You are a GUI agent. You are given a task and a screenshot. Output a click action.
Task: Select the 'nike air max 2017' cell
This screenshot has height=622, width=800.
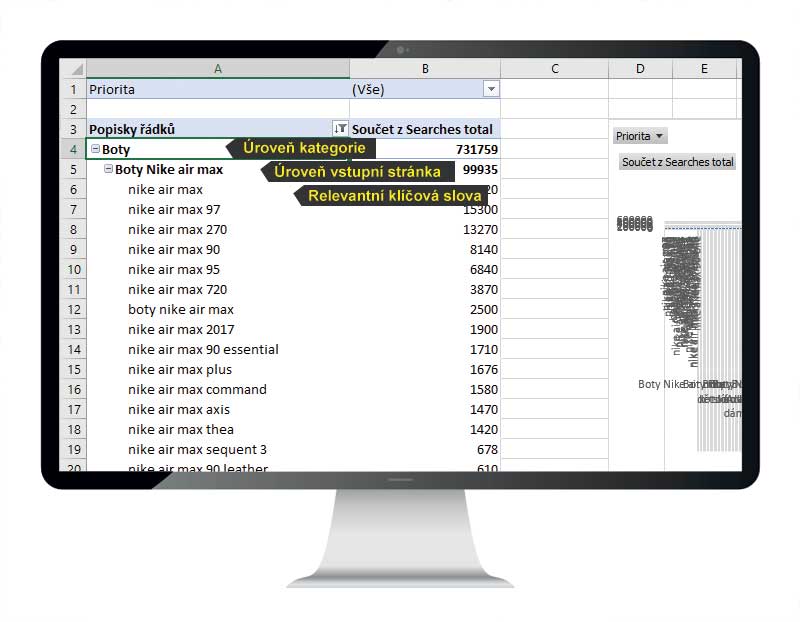(x=218, y=329)
